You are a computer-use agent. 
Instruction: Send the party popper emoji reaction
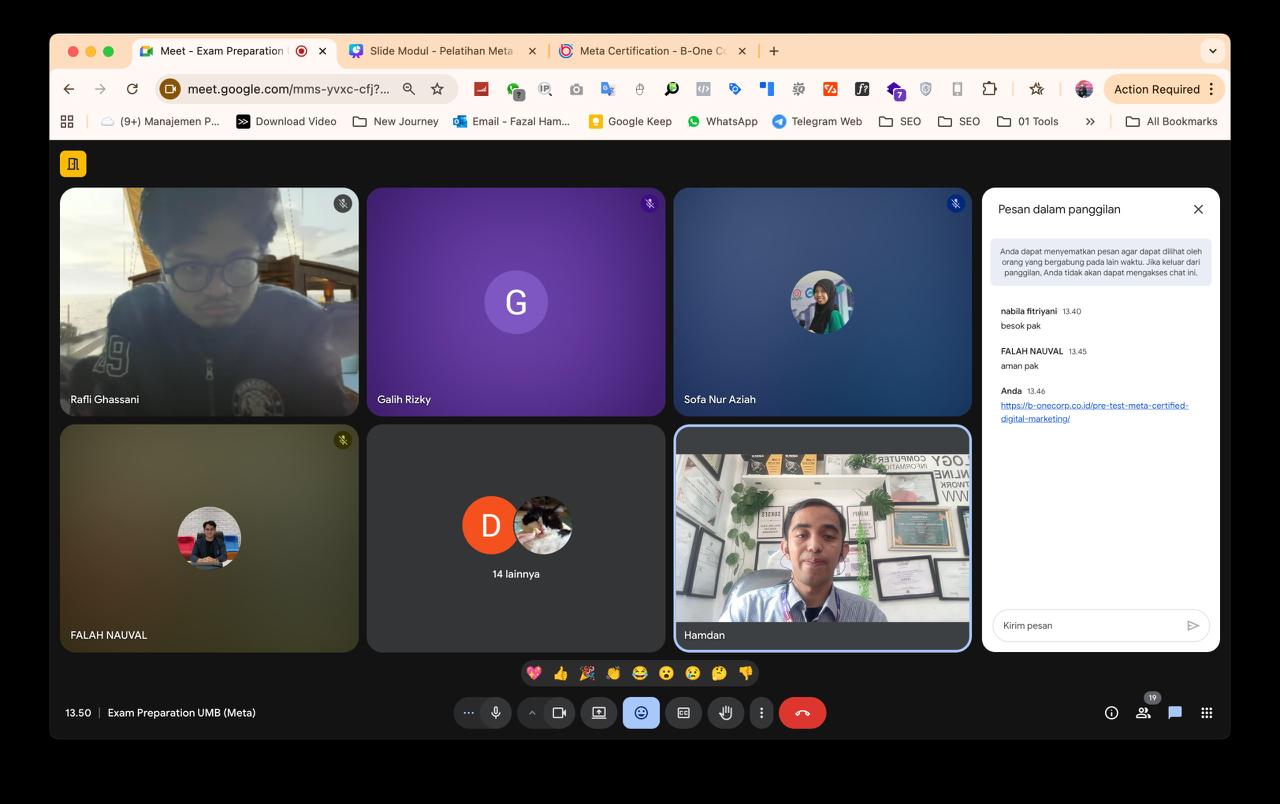(x=587, y=673)
